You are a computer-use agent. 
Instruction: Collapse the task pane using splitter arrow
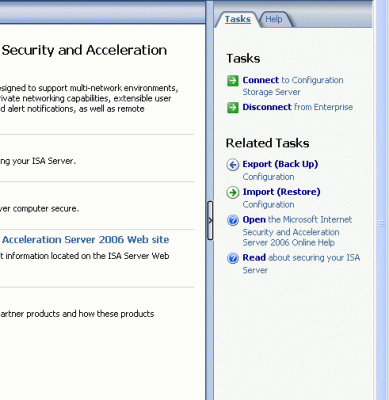(210, 220)
